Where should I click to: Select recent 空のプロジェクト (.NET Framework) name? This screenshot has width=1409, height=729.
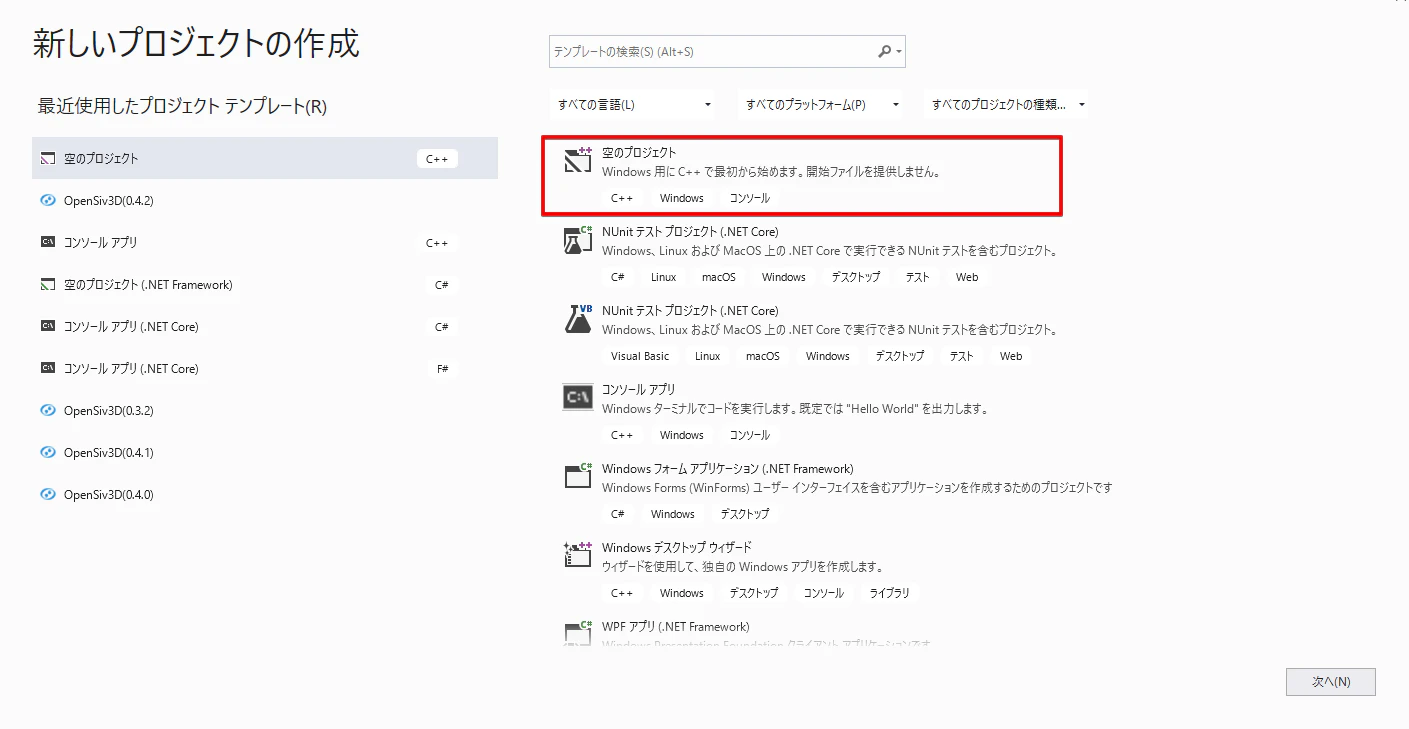tap(148, 285)
